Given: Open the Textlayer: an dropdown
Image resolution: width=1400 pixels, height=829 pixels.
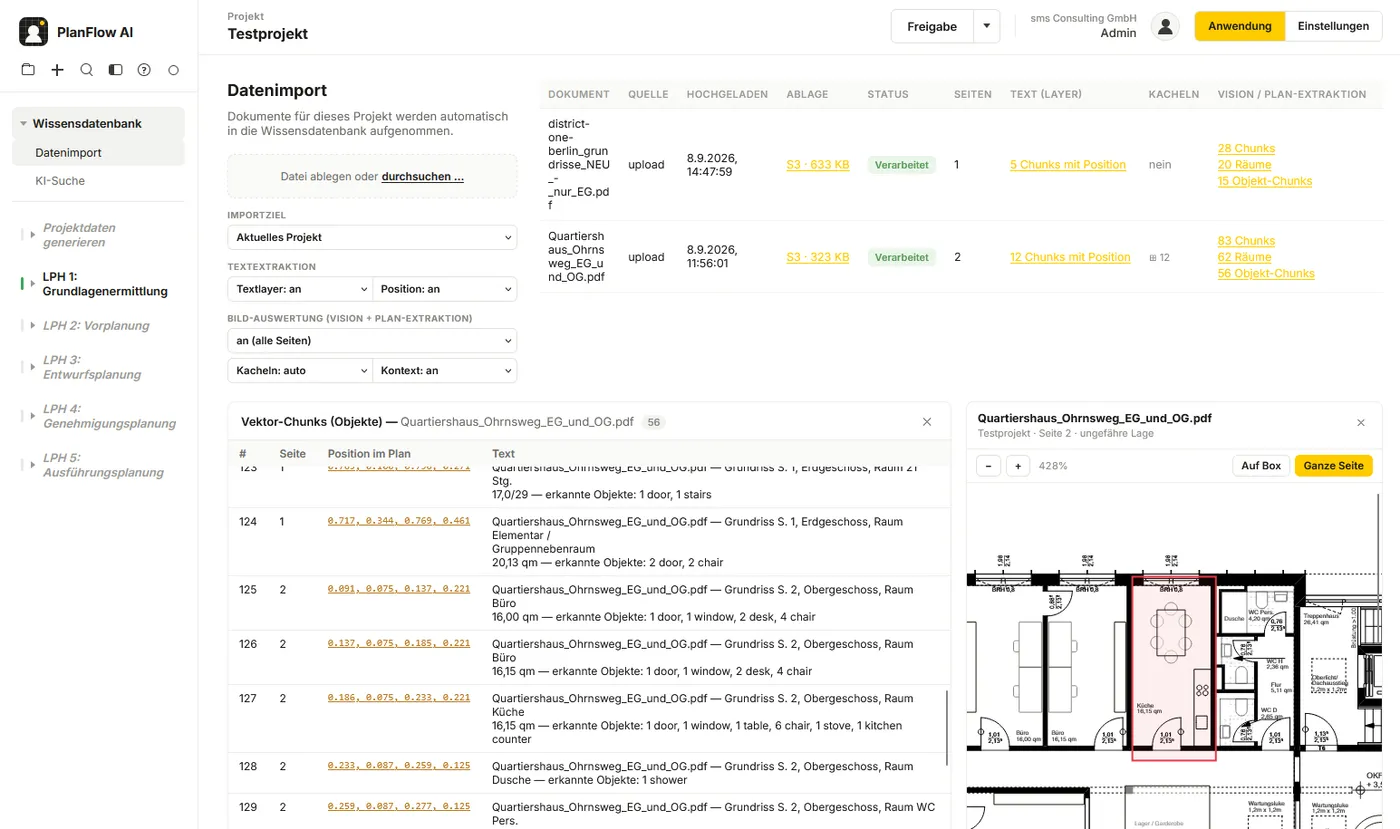Looking at the screenshot, I should tap(300, 289).
